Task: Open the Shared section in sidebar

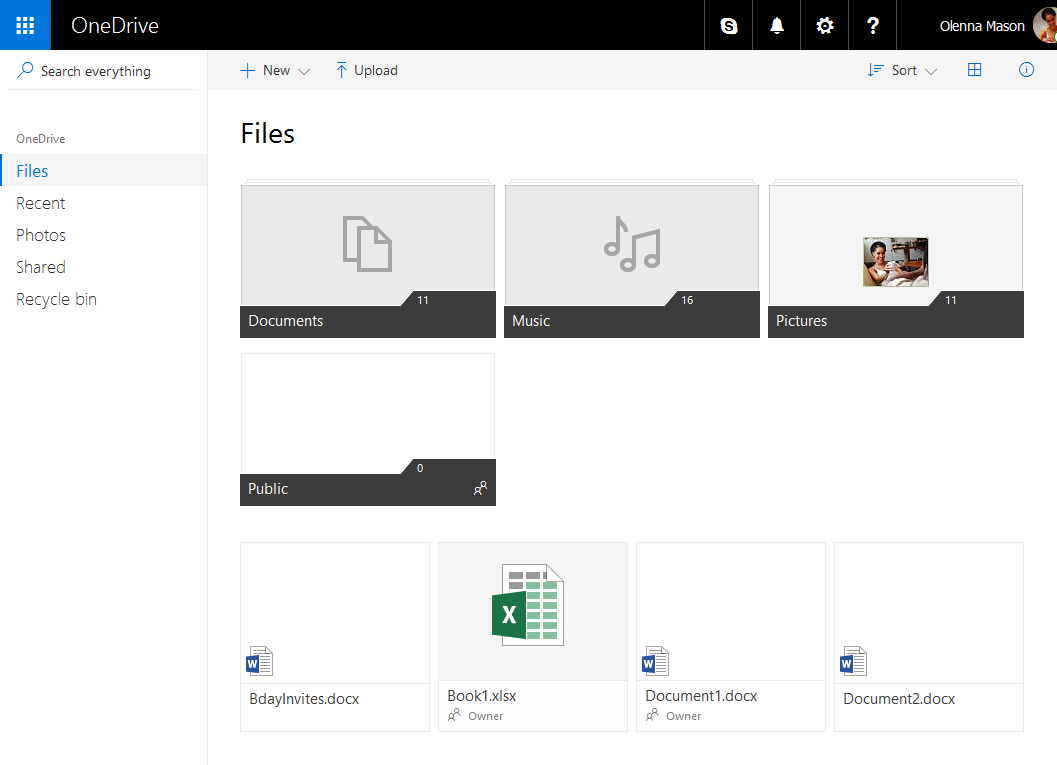Action: click(x=41, y=267)
